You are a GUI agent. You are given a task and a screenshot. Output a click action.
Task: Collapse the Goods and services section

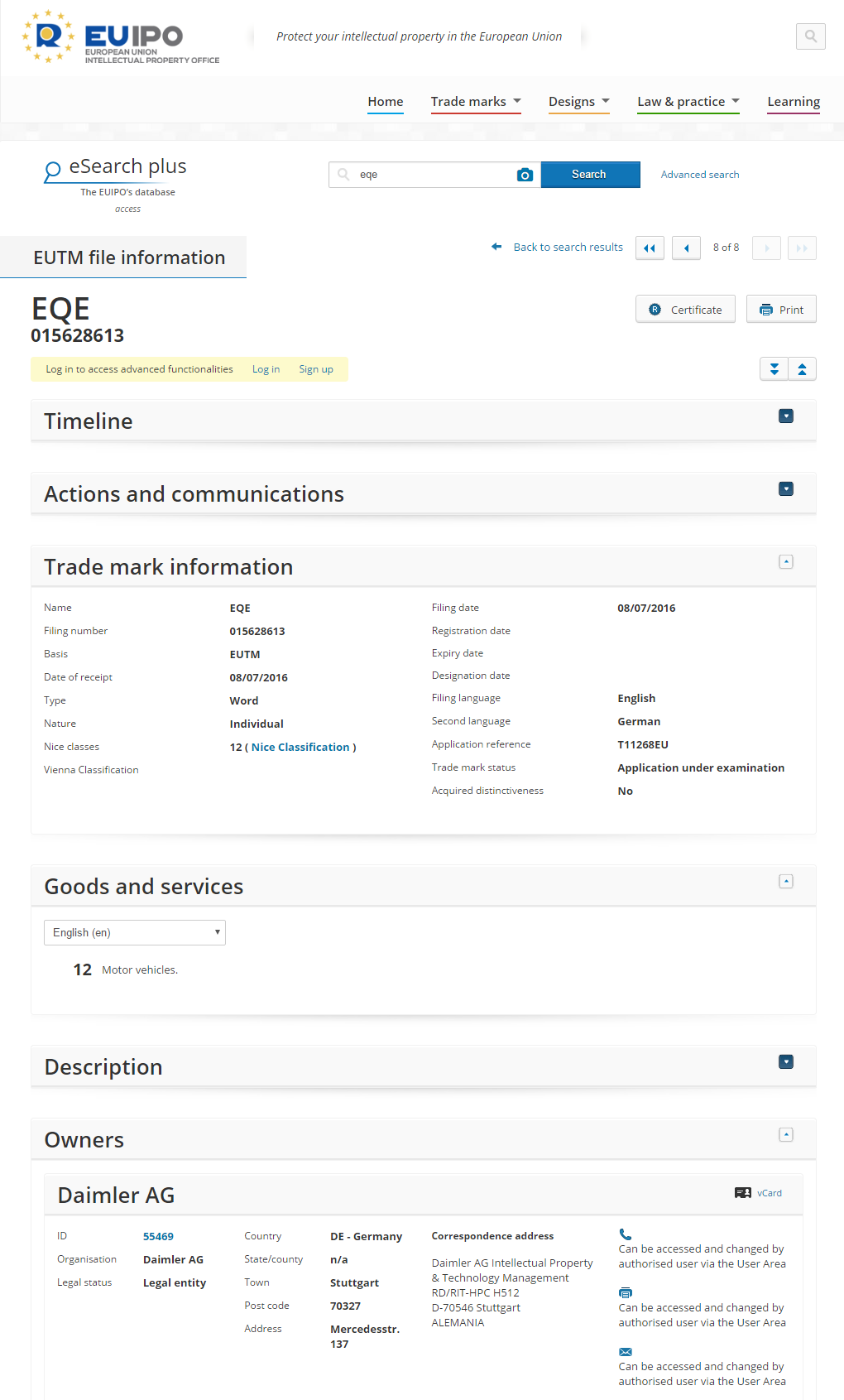pos(785,882)
